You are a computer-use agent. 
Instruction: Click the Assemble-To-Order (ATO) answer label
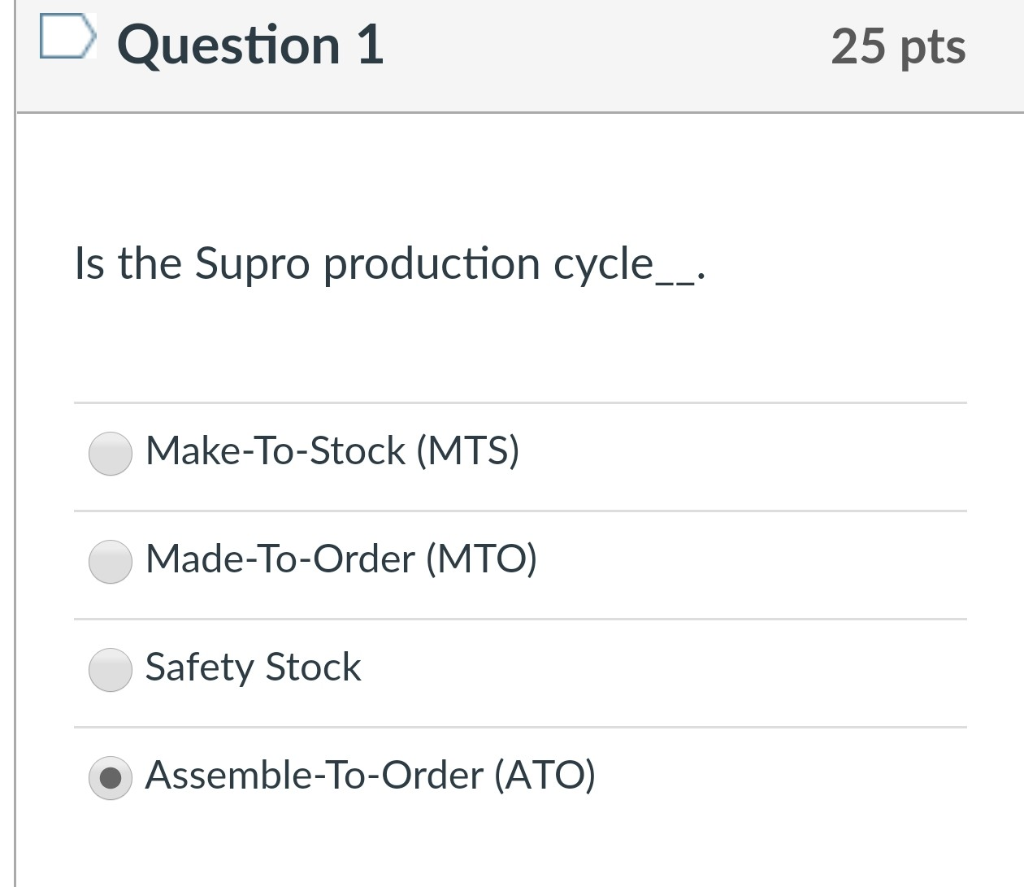pyautogui.click(x=370, y=775)
